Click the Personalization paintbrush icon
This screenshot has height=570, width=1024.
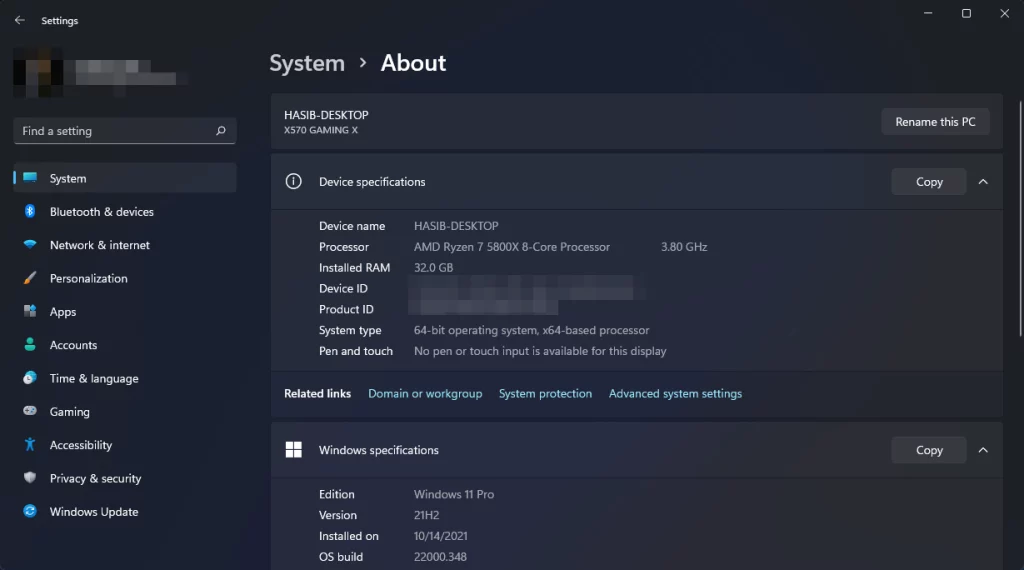point(30,277)
